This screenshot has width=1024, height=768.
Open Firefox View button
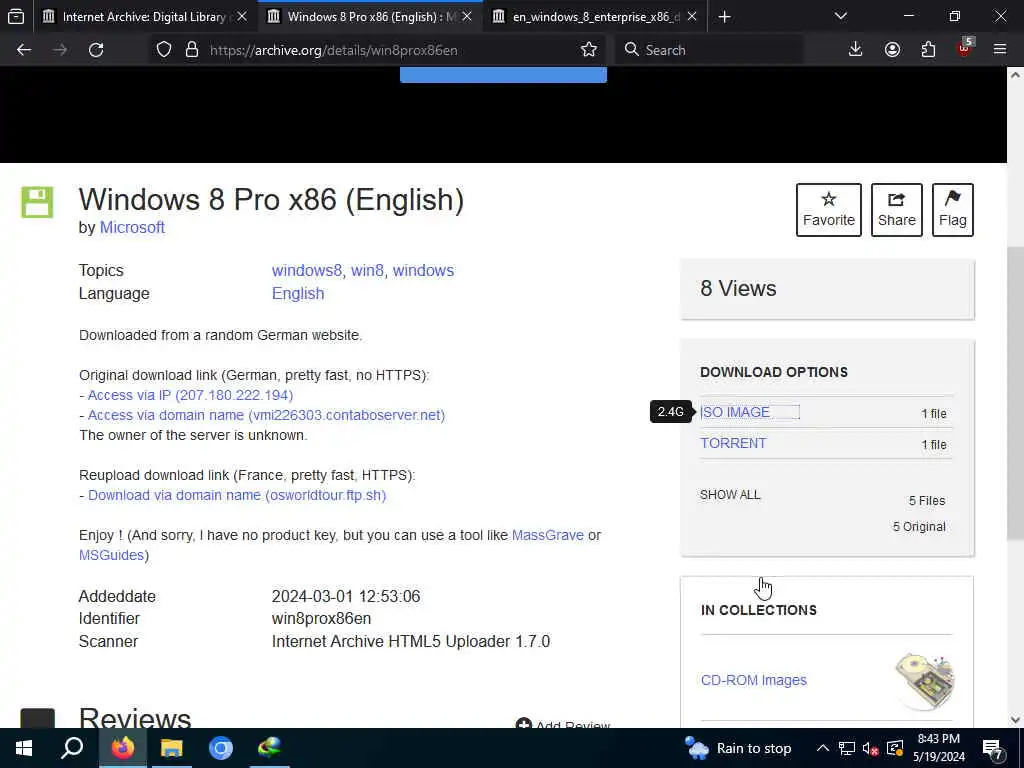click(x=16, y=16)
